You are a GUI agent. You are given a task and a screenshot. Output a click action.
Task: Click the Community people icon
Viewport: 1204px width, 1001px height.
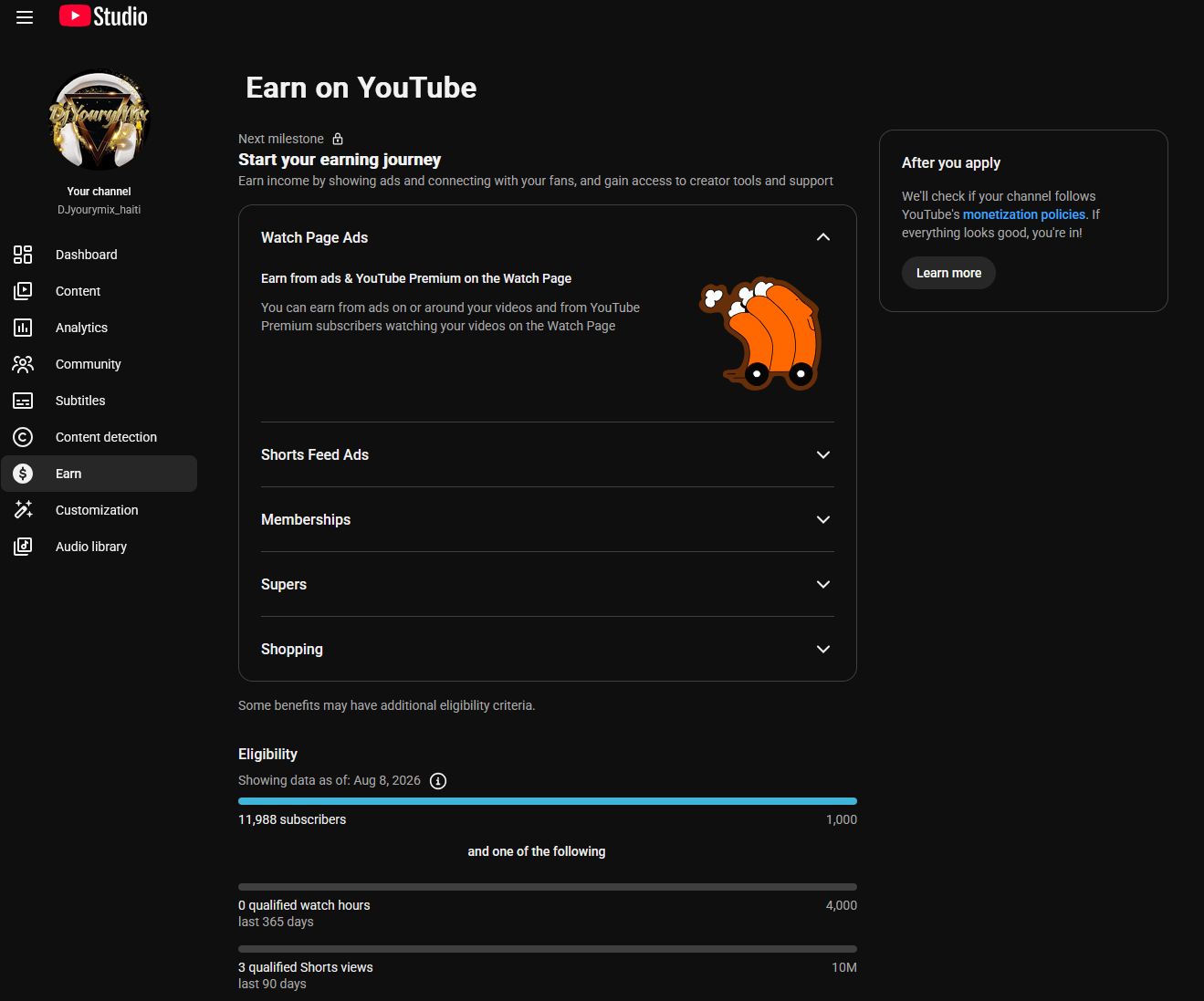pyautogui.click(x=23, y=364)
